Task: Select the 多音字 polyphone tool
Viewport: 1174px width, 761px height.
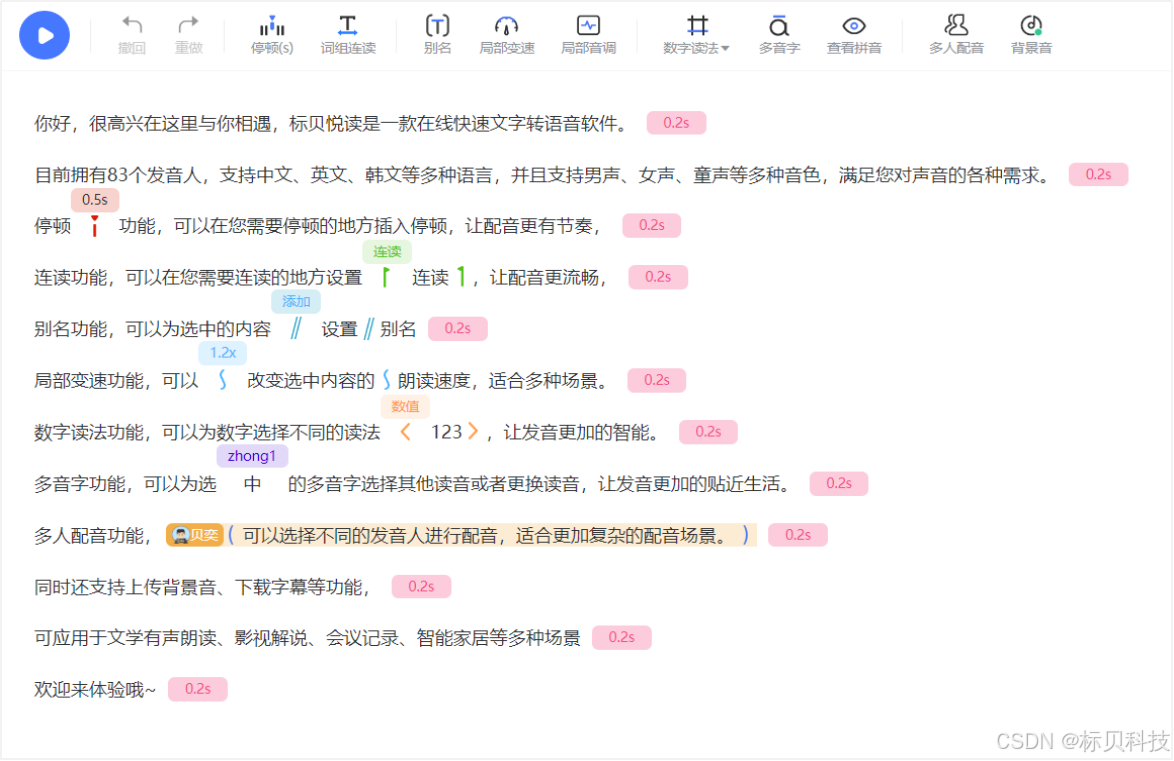Action: click(779, 35)
